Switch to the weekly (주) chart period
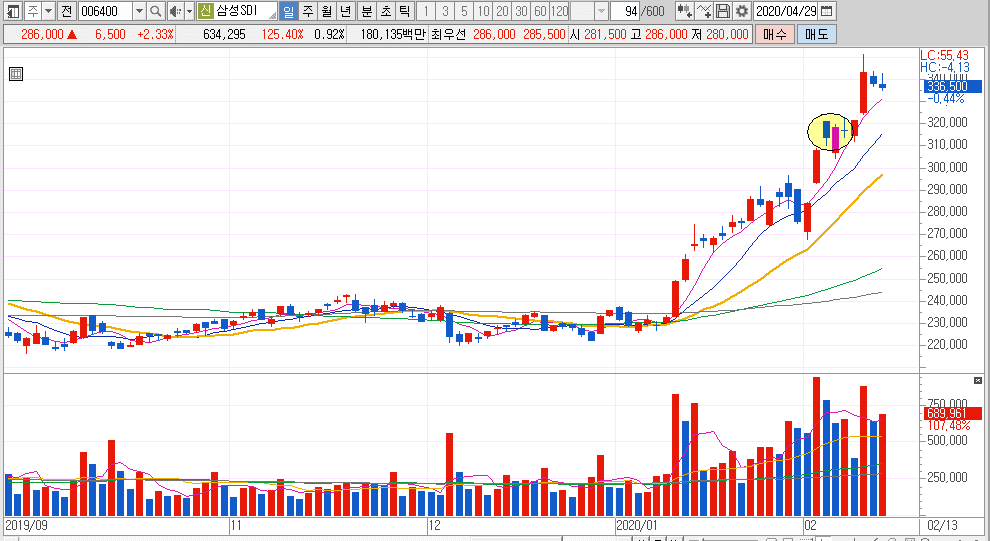 pos(307,12)
